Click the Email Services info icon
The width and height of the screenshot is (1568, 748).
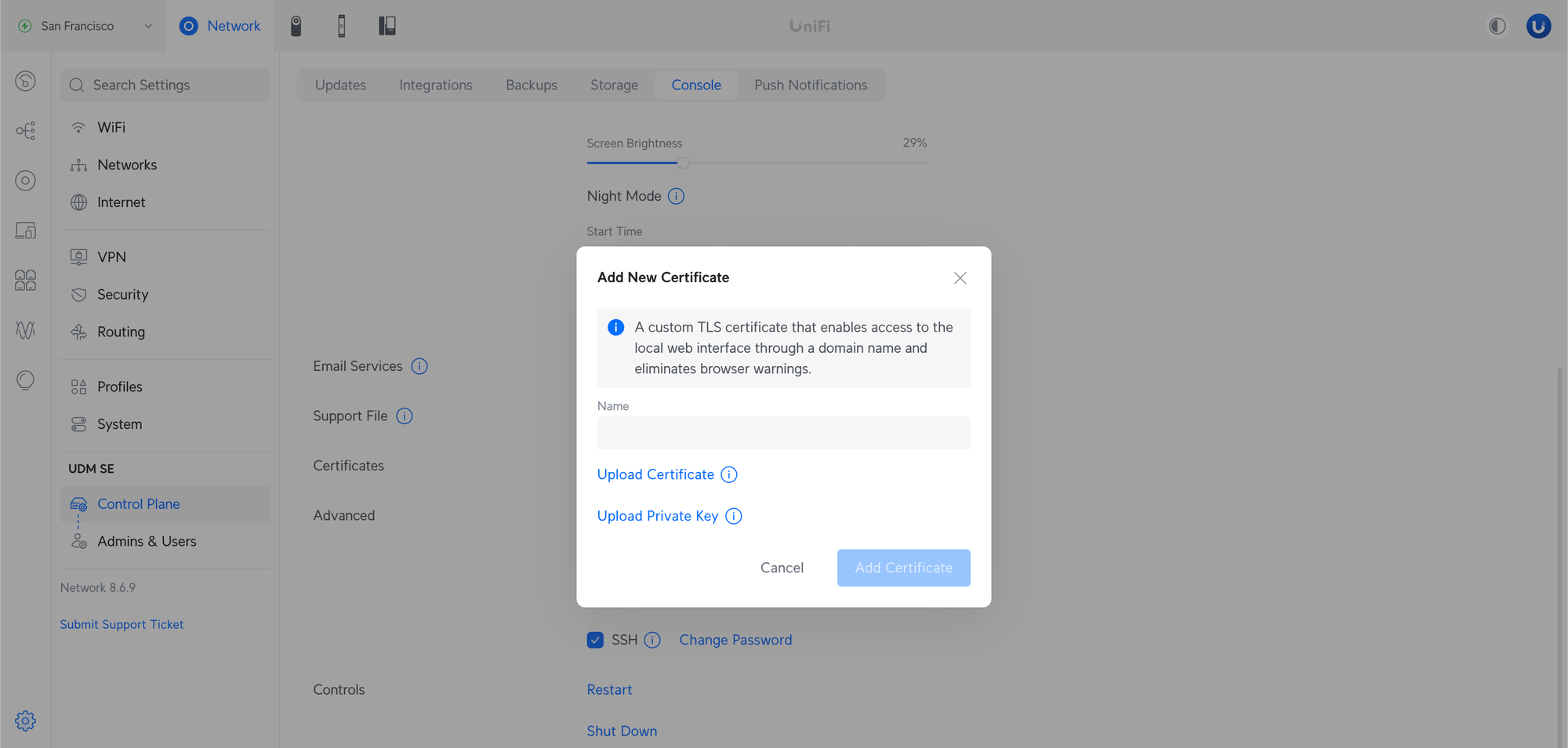(x=419, y=366)
